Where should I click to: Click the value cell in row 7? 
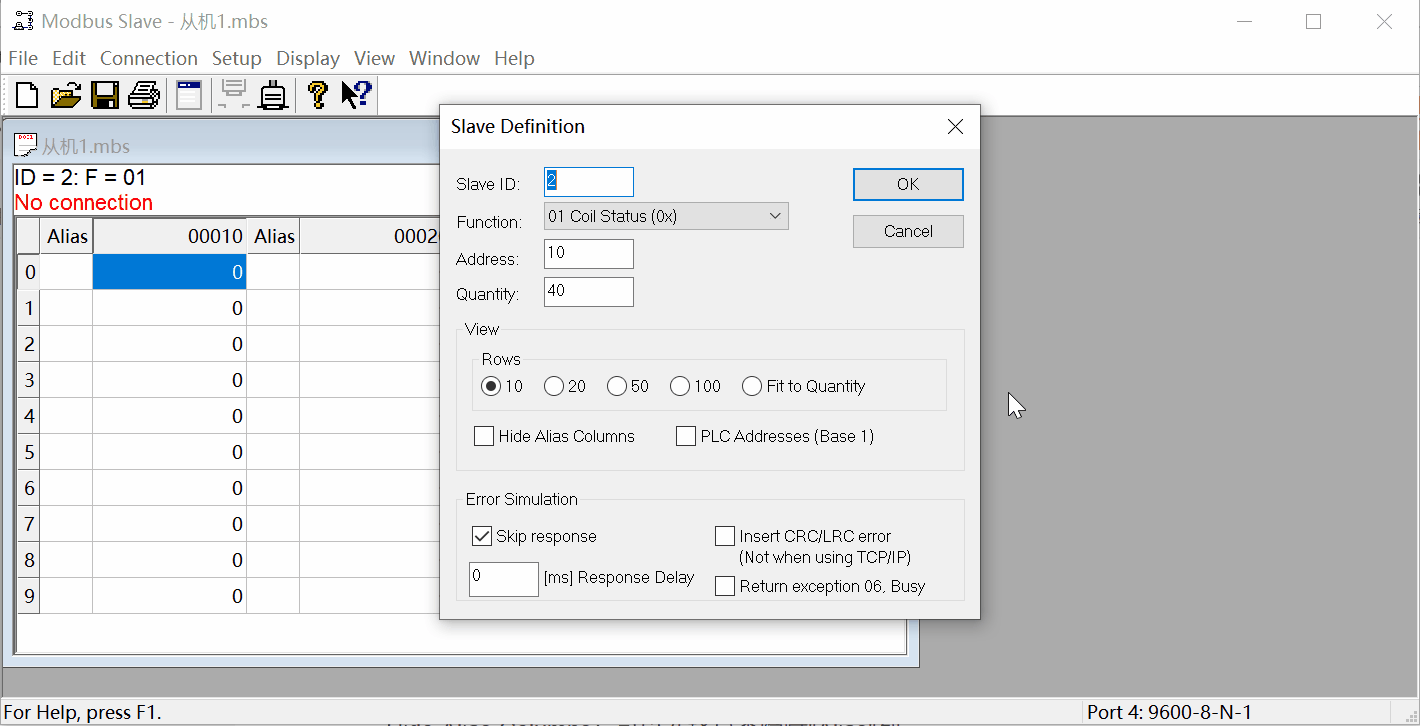(x=169, y=524)
